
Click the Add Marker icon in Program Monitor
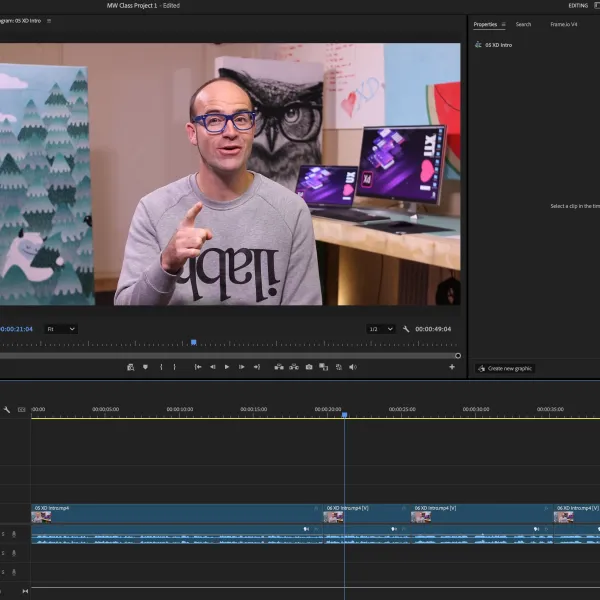pos(145,367)
